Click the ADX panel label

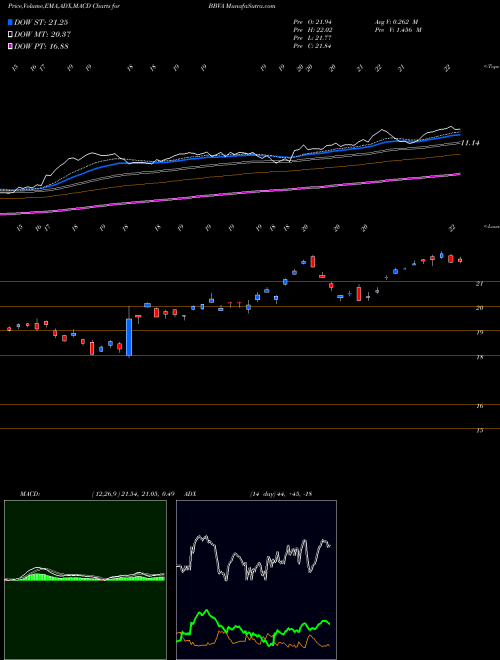[x=190, y=494]
